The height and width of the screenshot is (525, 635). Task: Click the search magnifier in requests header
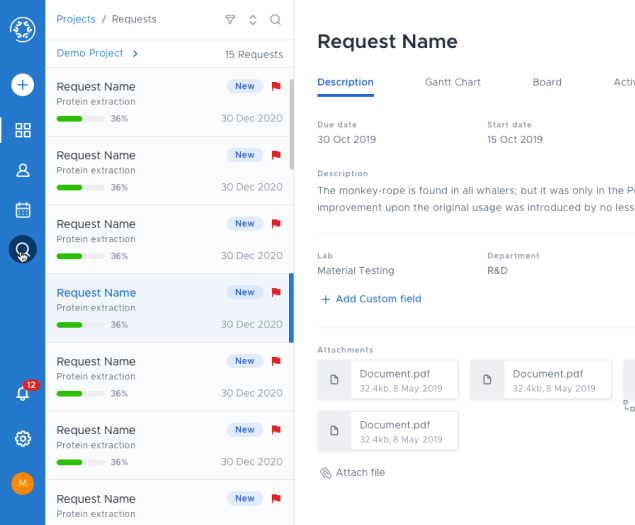275,19
